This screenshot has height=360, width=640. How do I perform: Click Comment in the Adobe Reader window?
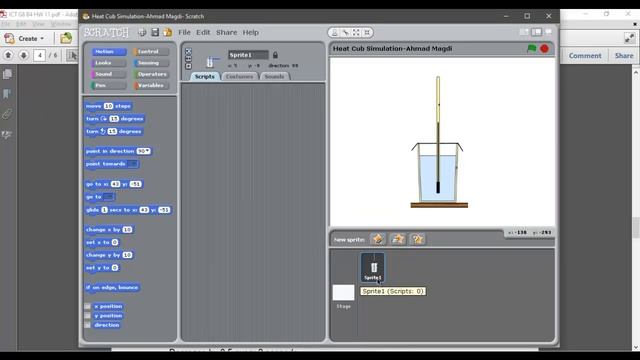pos(585,56)
